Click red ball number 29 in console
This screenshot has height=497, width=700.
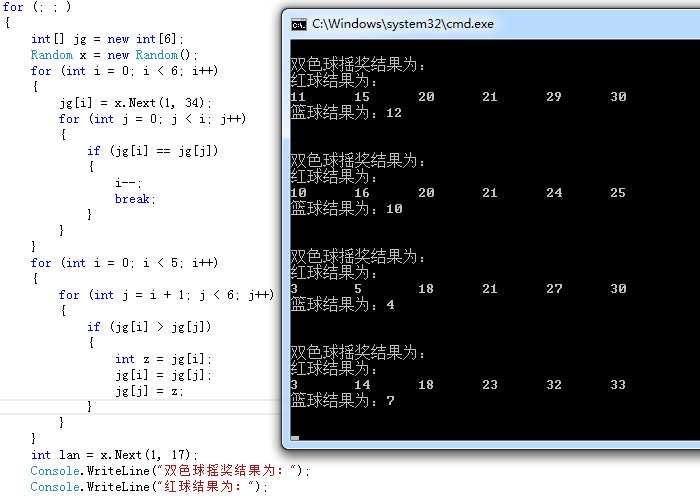coord(554,97)
